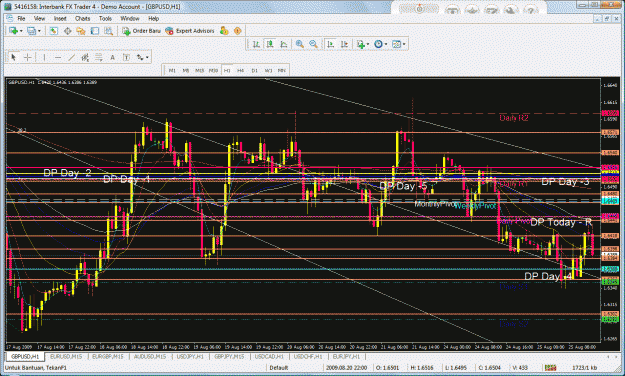The height and width of the screenshot is (376, 625).
Task: Open the View menu
Action: coord(39,18)
